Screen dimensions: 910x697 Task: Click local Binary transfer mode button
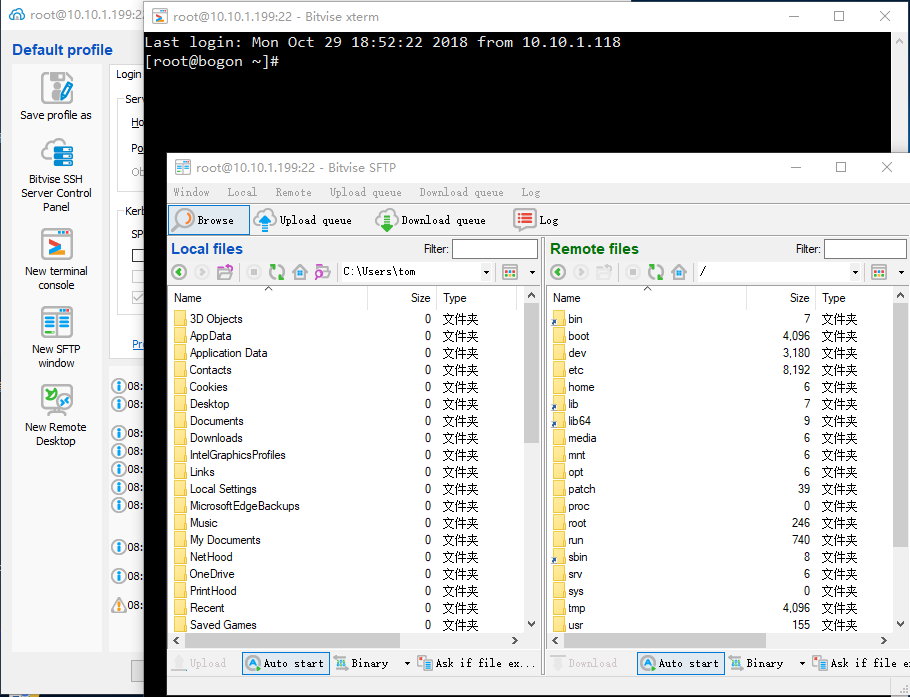pos(362,663)
